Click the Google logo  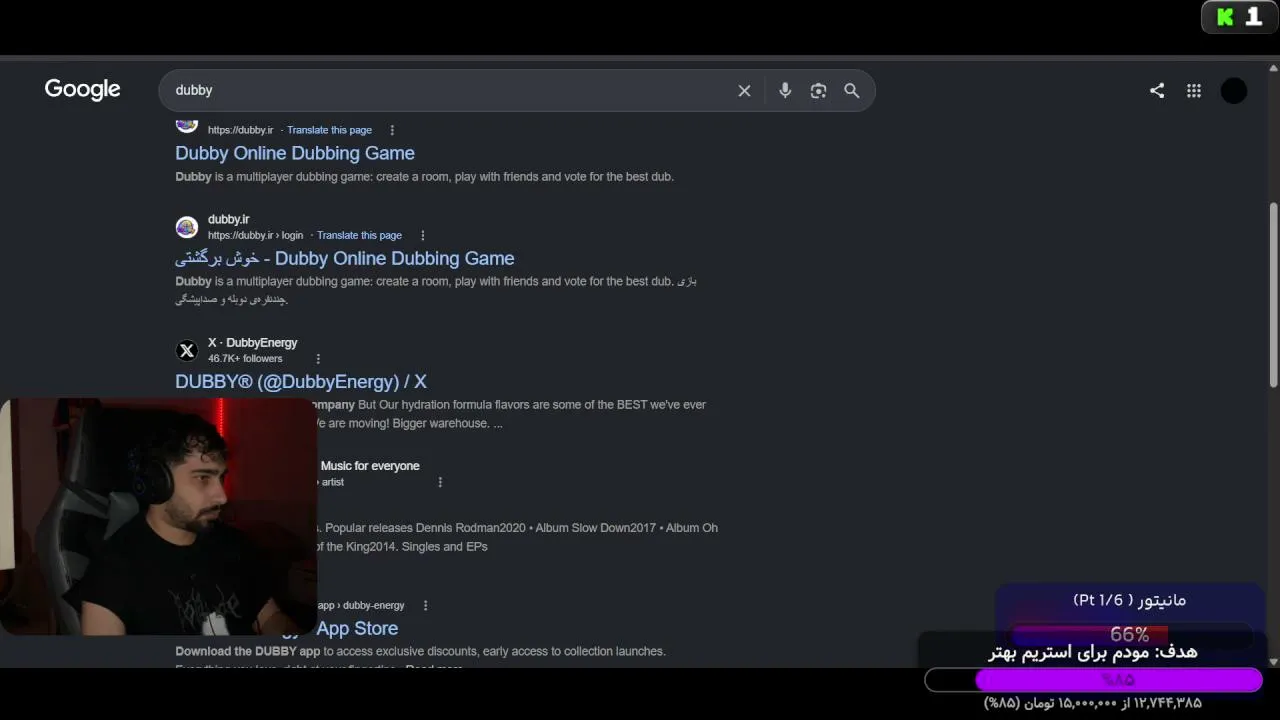coord(82,90)
